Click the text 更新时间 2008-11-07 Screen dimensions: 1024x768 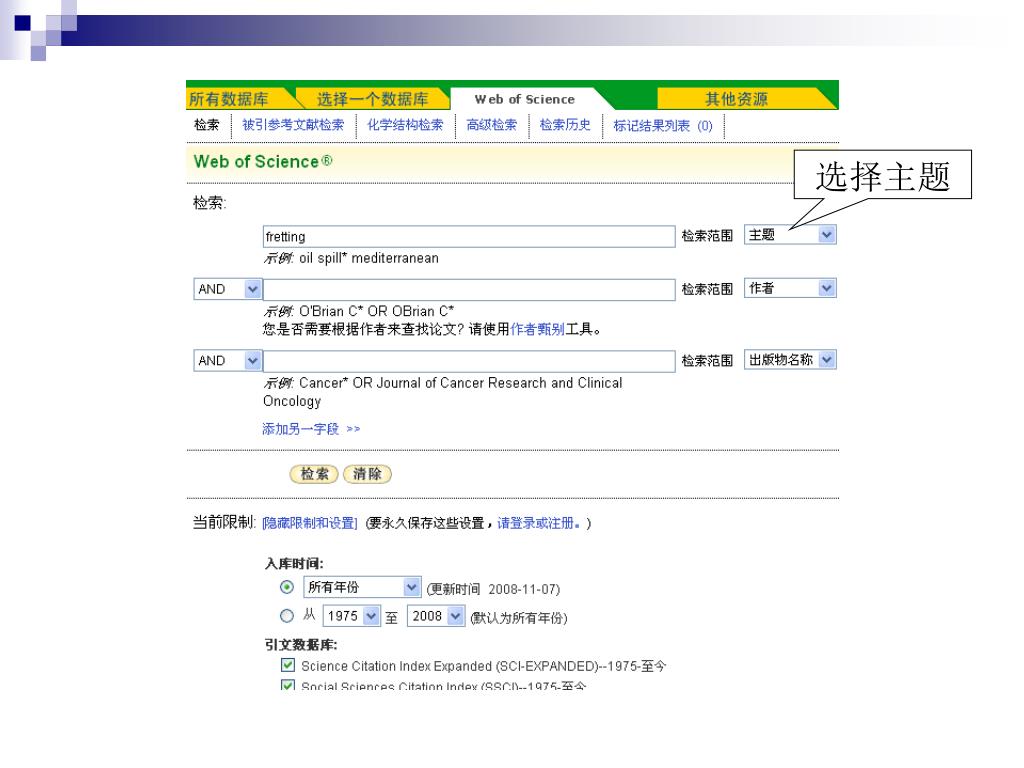[x=493, y=589]
